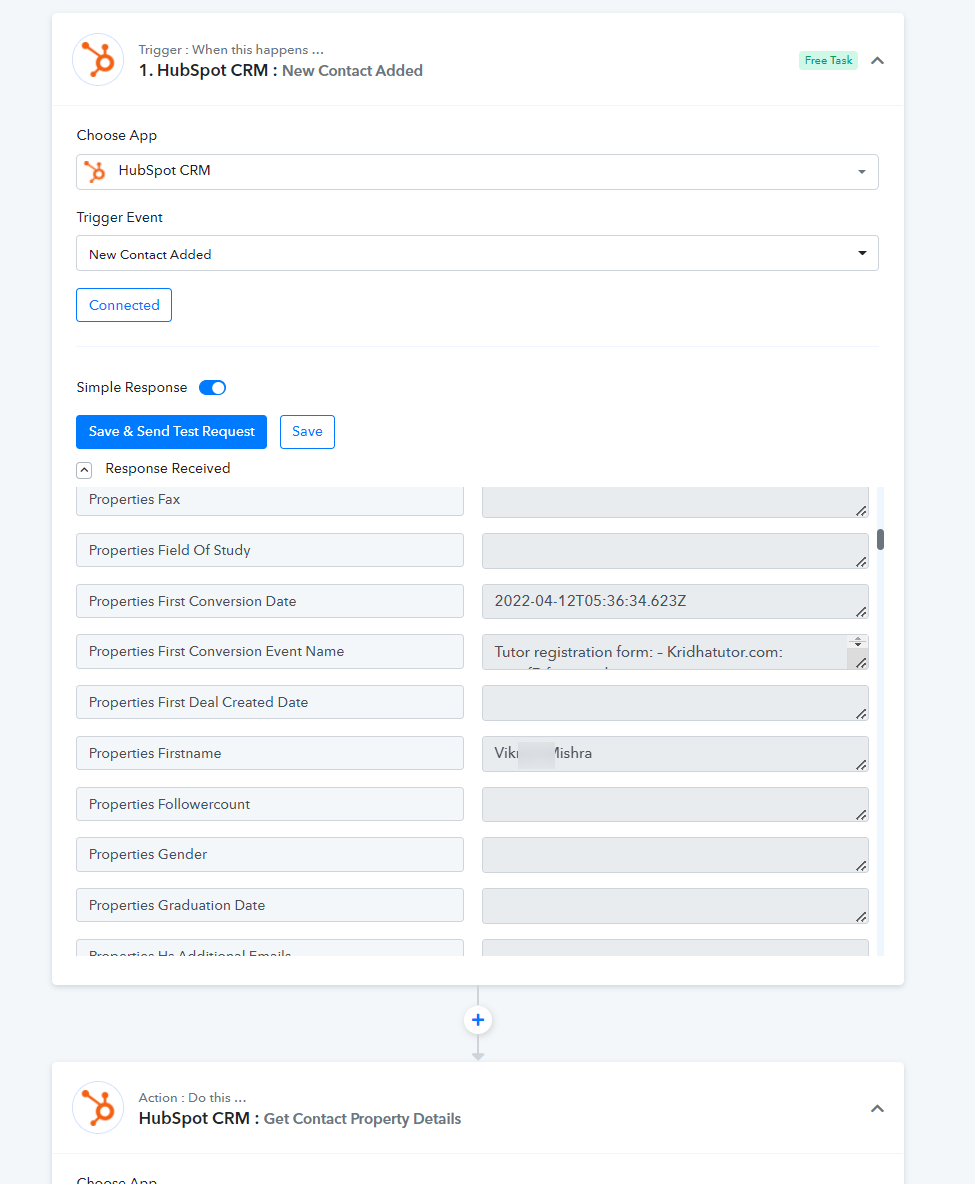The height and width of the screenshot is (1184, 975).
Task: Click the 2022-04-12T05:36:34.623Z value box
Action: (675, 601)
